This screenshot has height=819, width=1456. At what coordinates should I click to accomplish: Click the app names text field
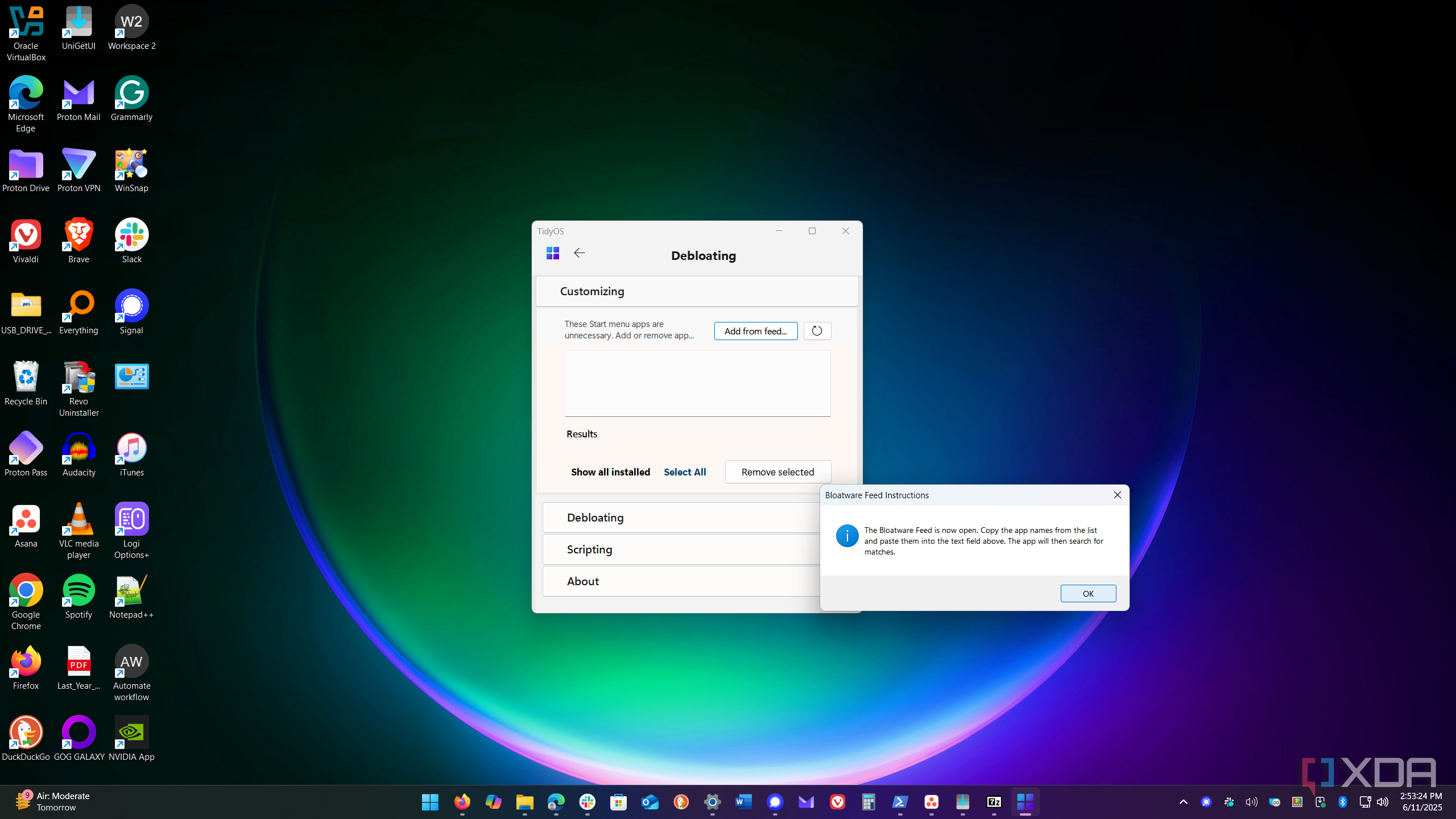(697, 384)
